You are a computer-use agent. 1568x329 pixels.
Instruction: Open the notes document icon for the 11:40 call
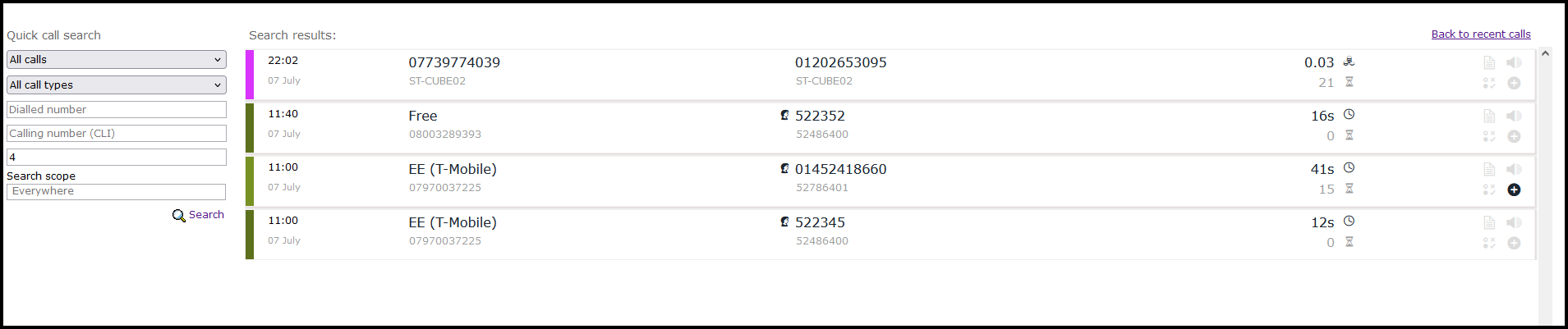[x=1489, y=116]
